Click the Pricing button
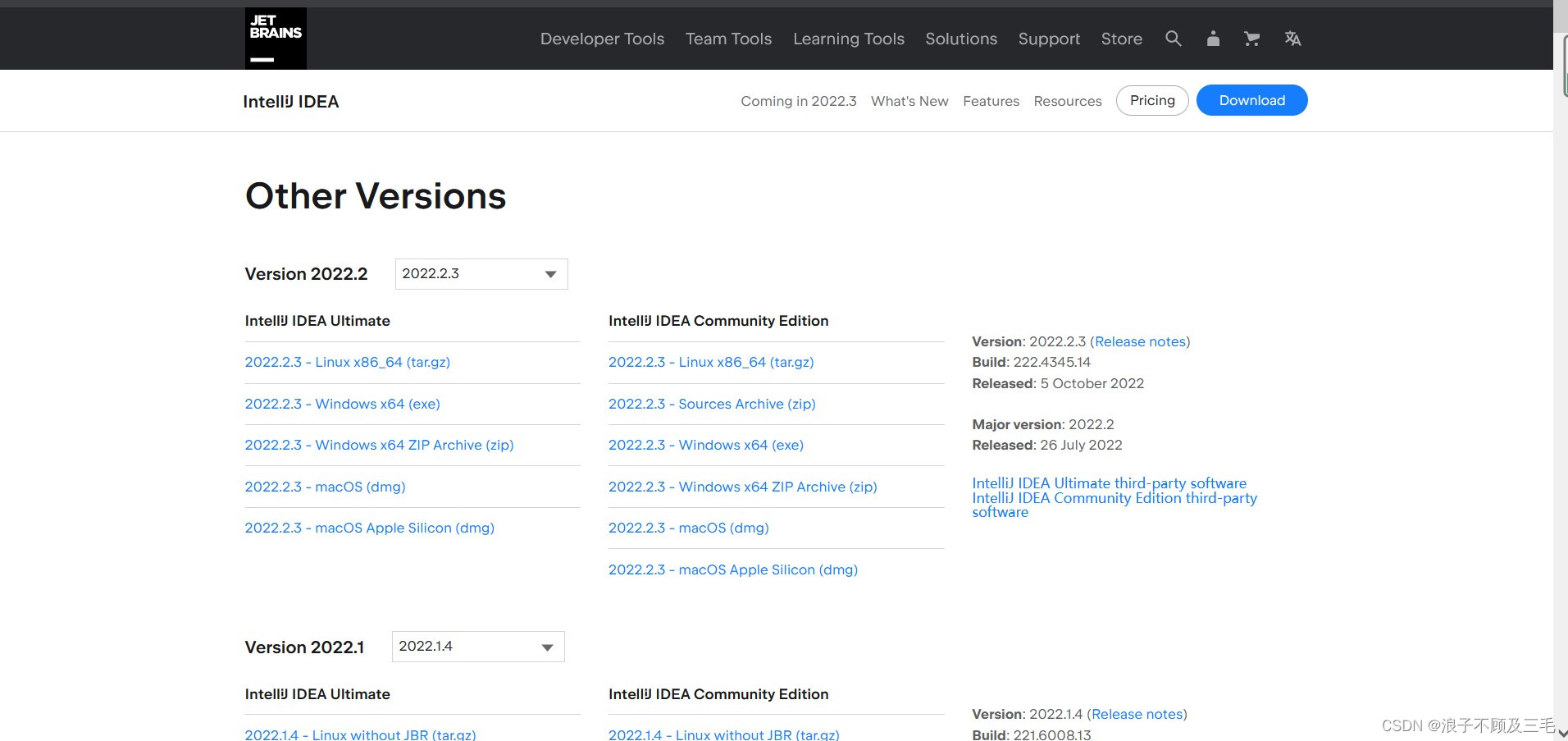The width and height of the screenshot is (1568, 741). 1152,100
